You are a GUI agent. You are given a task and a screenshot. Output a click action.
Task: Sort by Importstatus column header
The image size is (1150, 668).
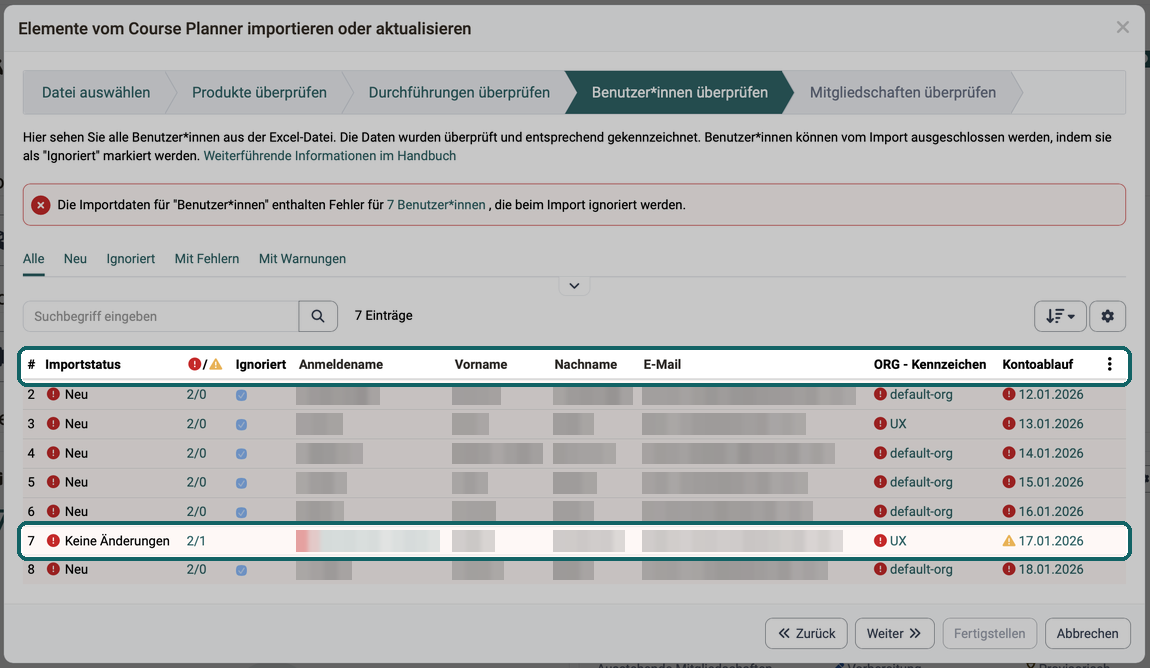pos(83,364)
